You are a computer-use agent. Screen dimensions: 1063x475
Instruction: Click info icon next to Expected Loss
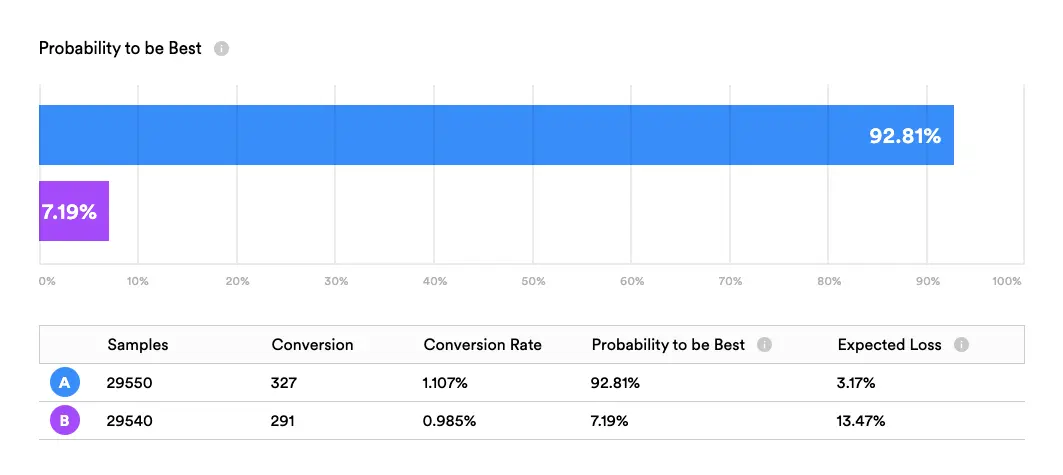tap(961, 345)
